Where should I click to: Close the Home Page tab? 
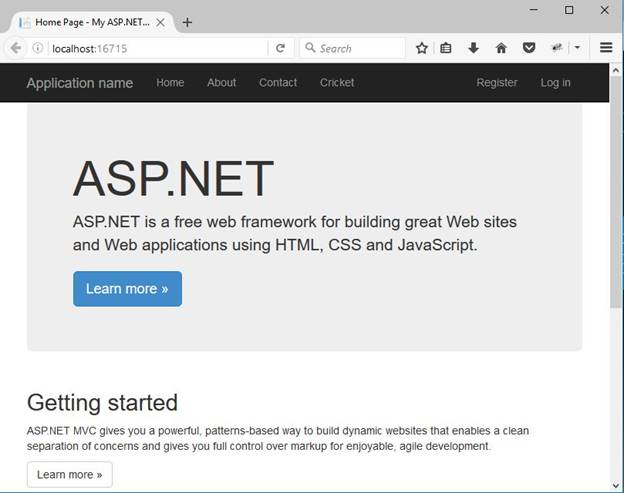coord(160,22)
